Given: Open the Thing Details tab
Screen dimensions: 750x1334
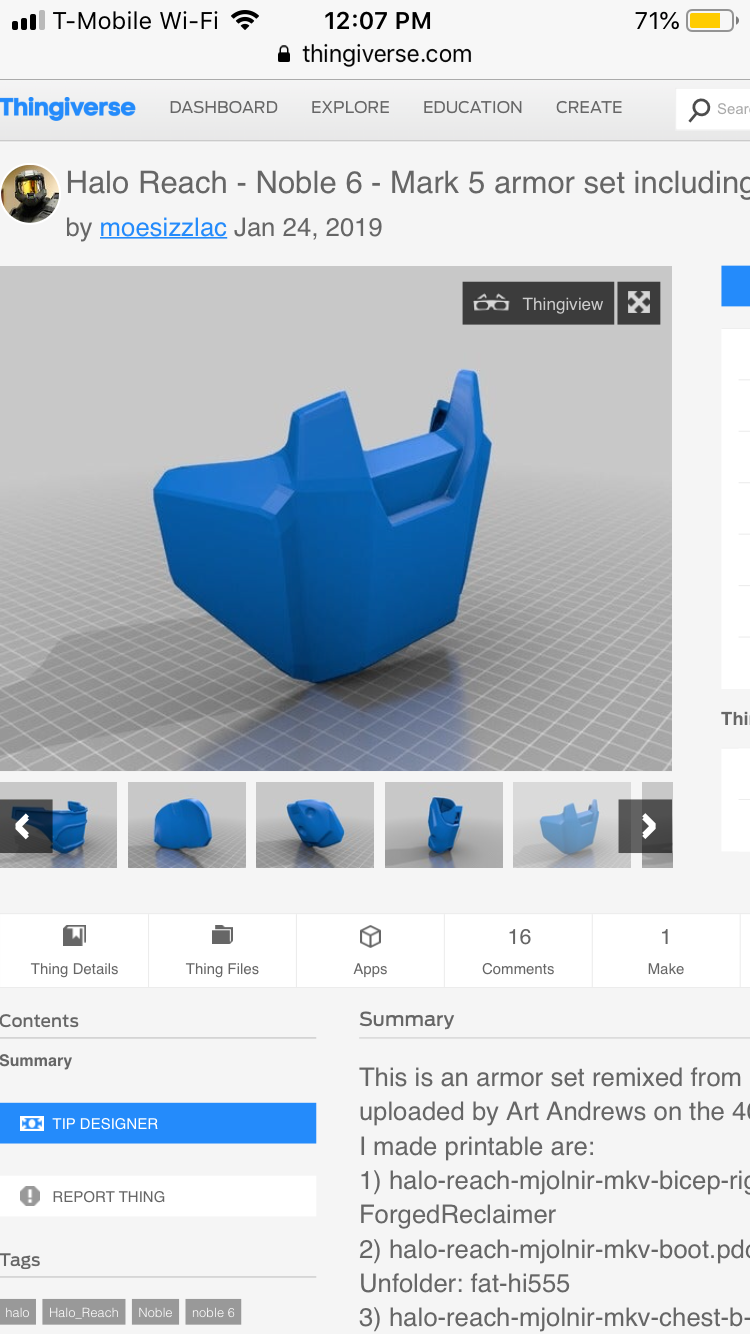Looking at the screenshot, I should click(x=74, y=950).
